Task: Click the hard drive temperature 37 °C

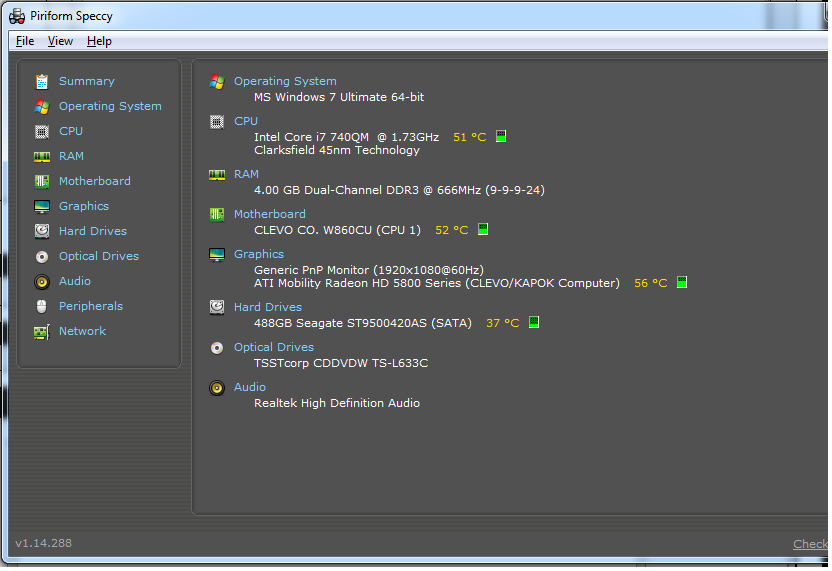Action: (x=502, y=323)
